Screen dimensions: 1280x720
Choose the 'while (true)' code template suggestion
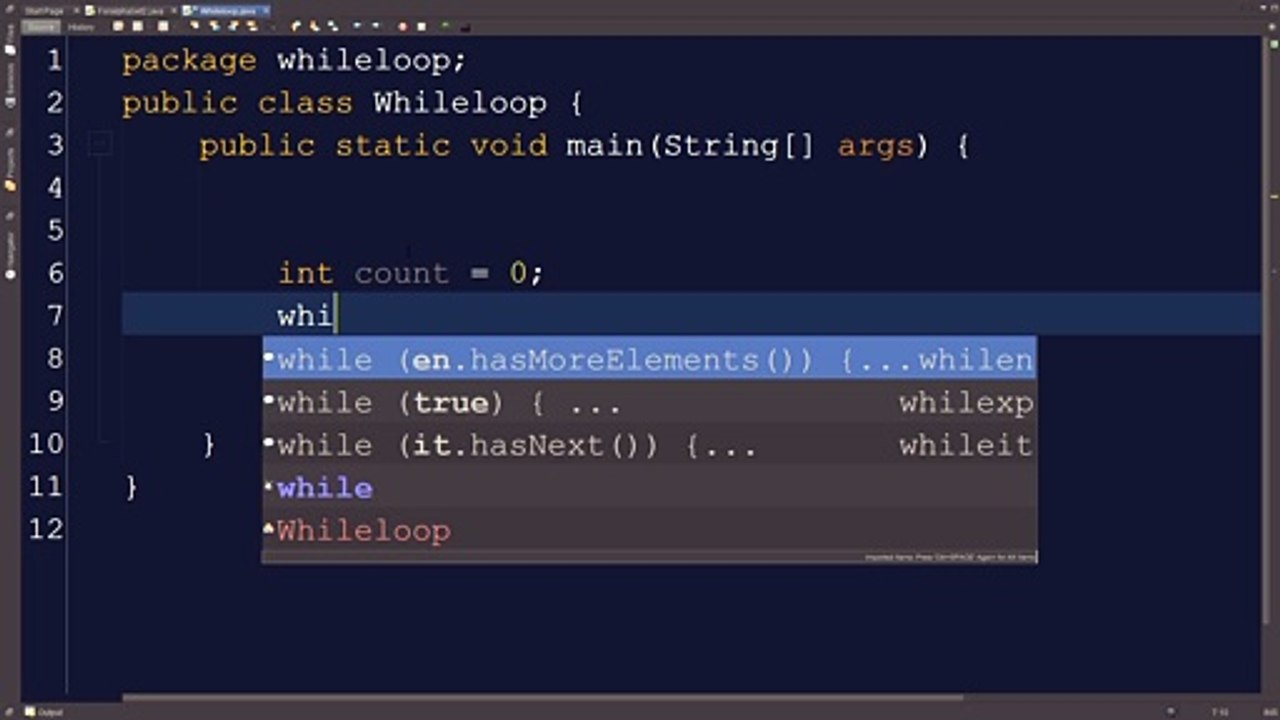pyautogui.click(x=649, y=402)
